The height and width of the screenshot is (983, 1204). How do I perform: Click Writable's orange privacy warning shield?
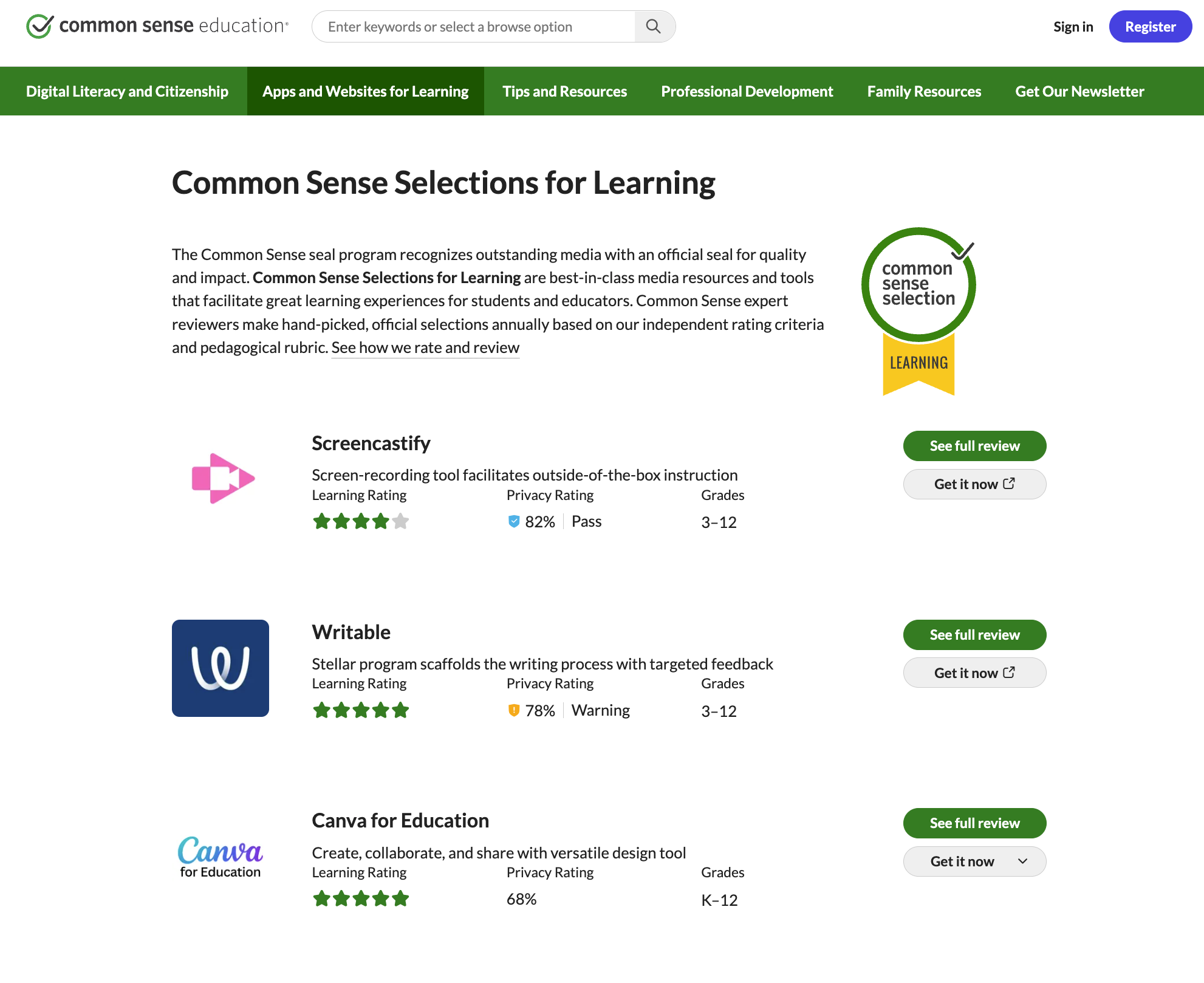click(x=514, y=710)
